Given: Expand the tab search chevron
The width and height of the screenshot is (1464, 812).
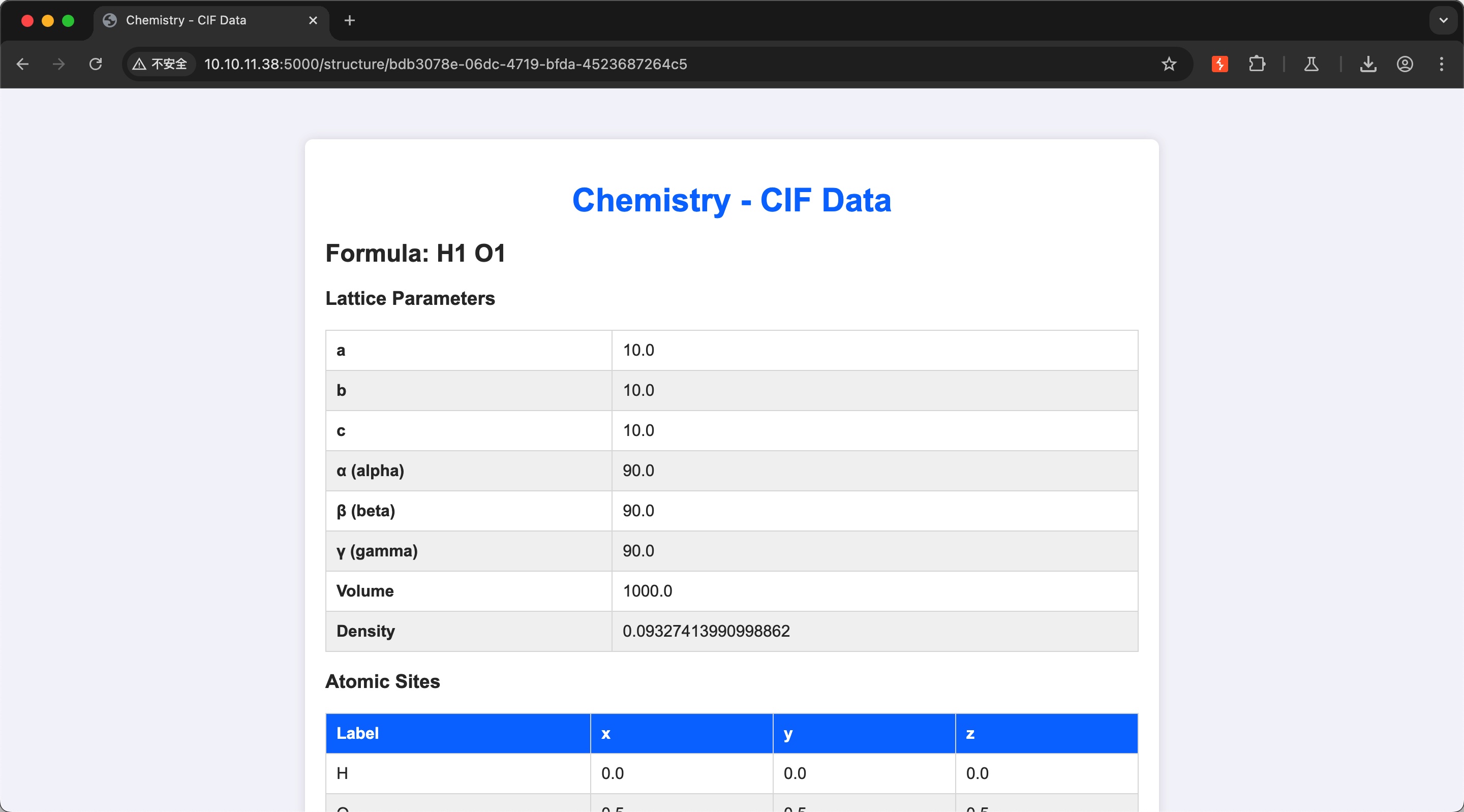Looking at the screenshot, I should (x=1443, y=20).
